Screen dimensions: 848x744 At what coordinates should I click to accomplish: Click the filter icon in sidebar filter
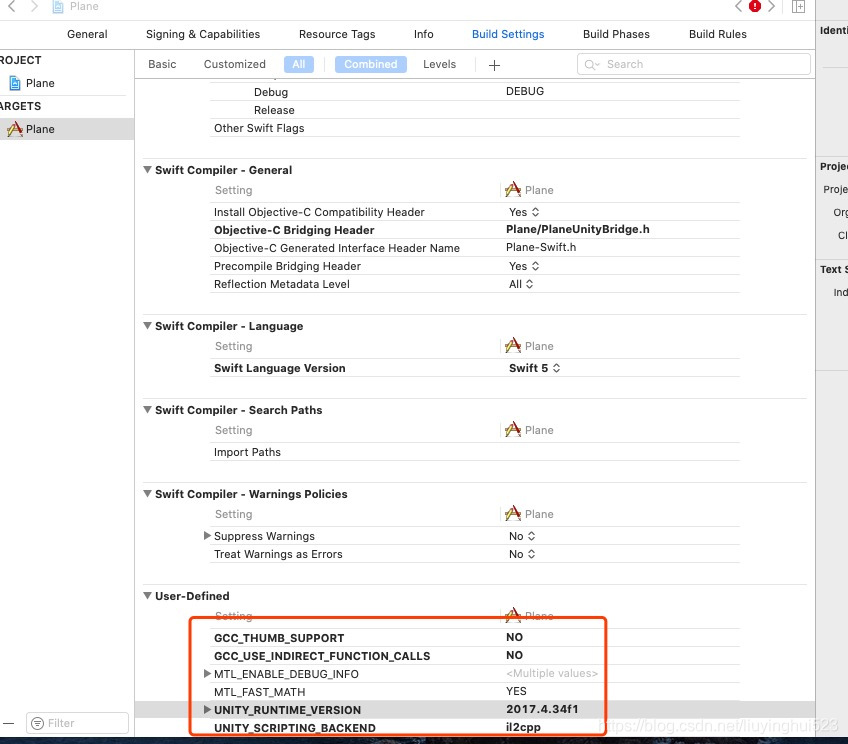37,723
